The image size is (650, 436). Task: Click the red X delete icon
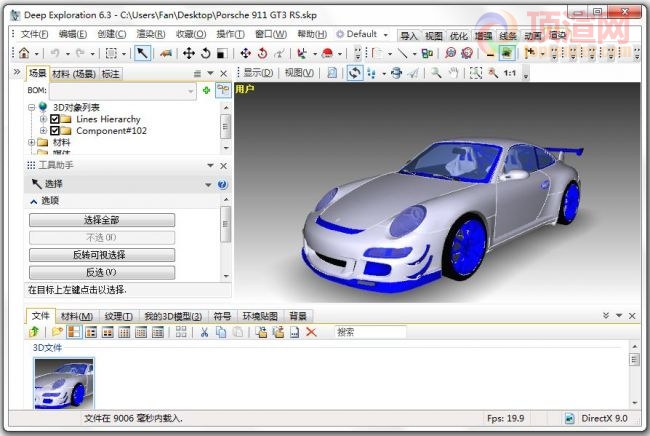311,332
